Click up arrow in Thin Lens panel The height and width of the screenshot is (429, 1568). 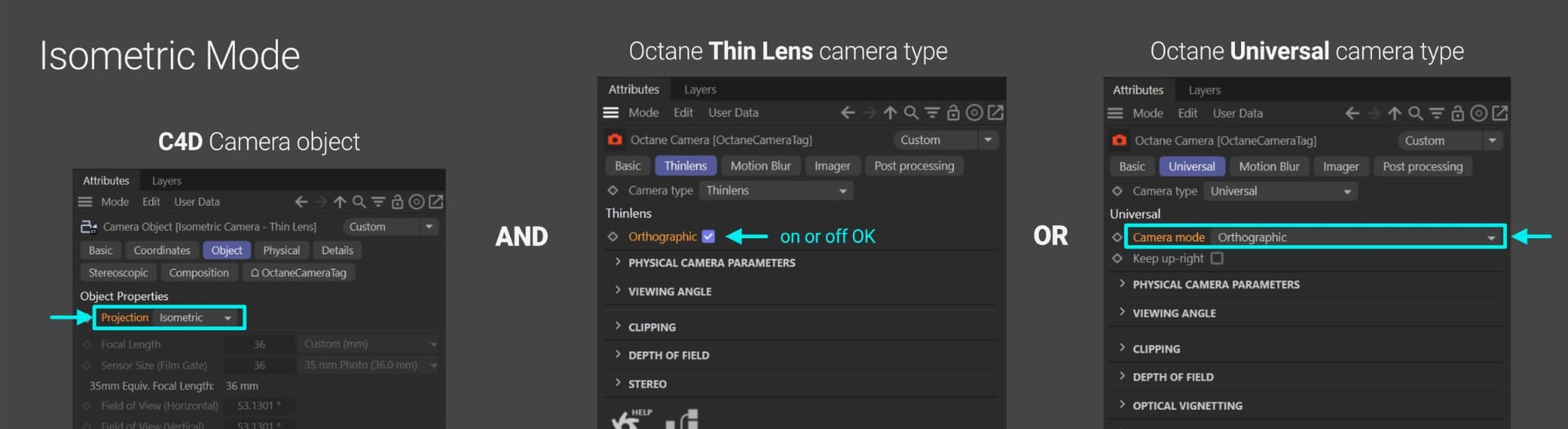(x=890, y=113)
